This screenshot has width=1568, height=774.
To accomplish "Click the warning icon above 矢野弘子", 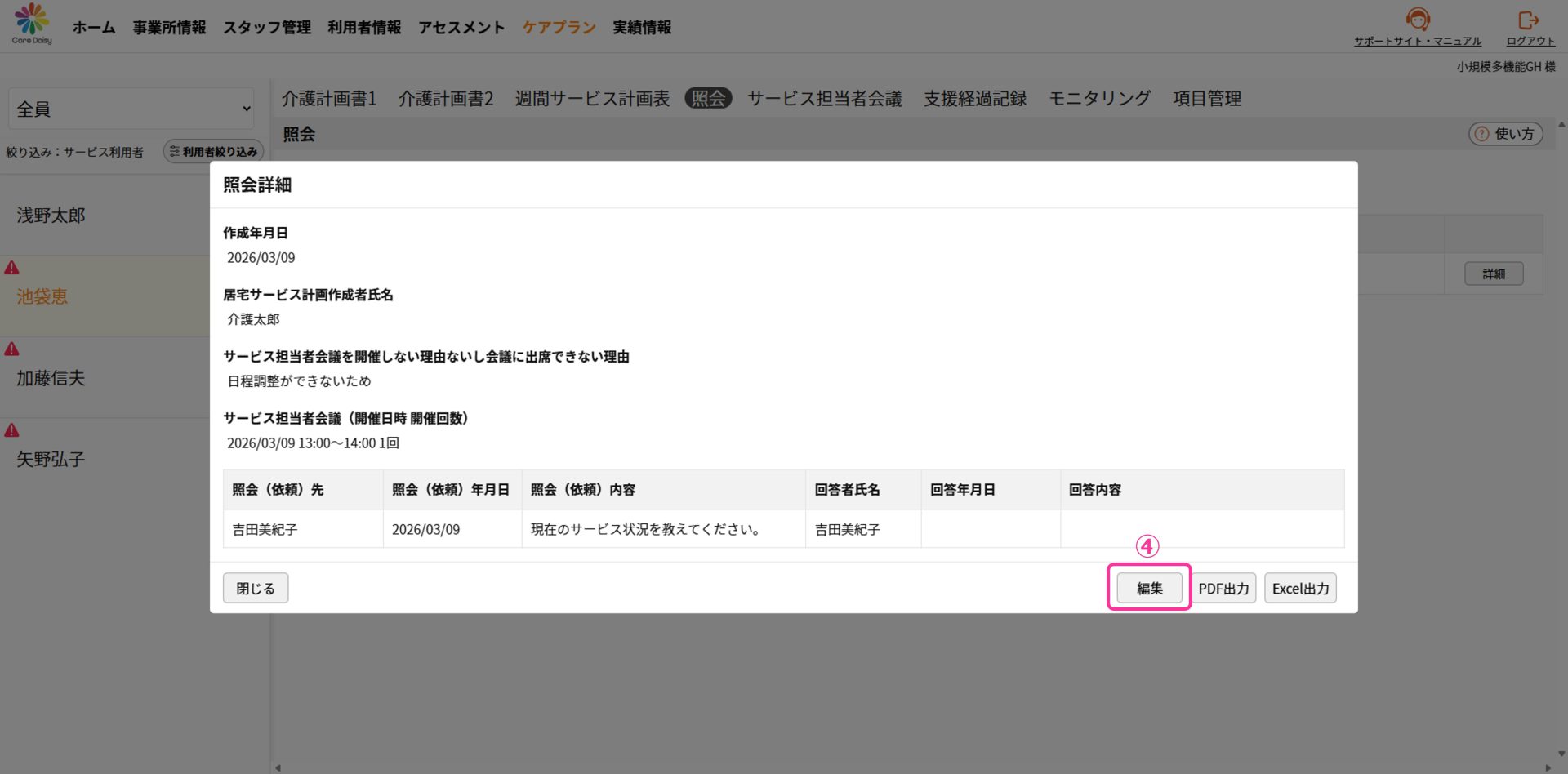I will point(12,430).
